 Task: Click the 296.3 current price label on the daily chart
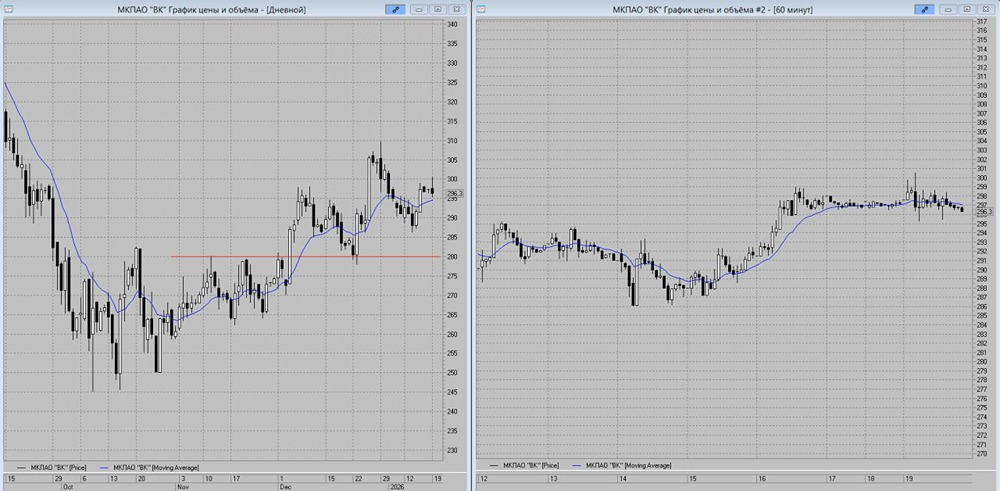click(x=455, y=193)
